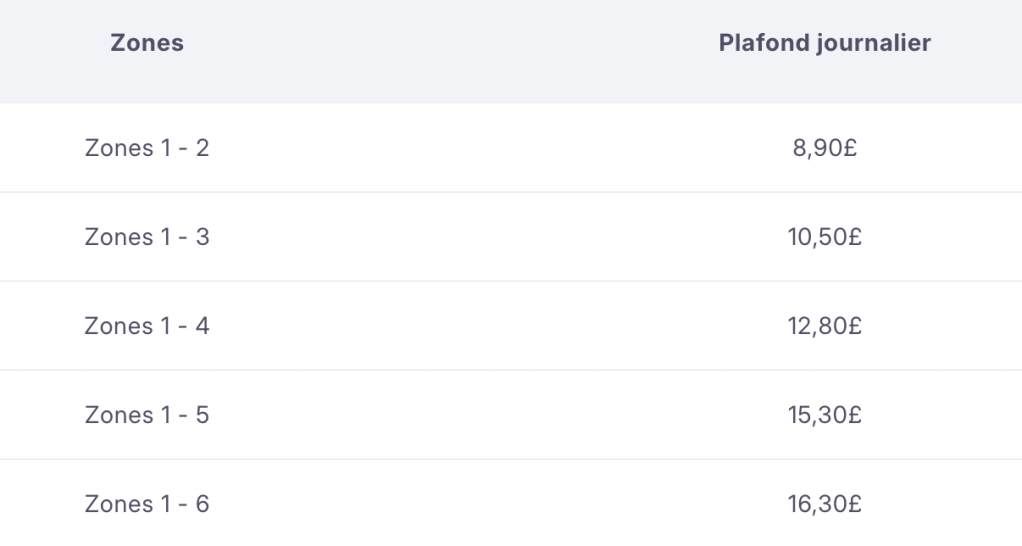Click the 12,80£ daily cap value
Viewport: 1022px width, 546px height.
tap(825, 326)
